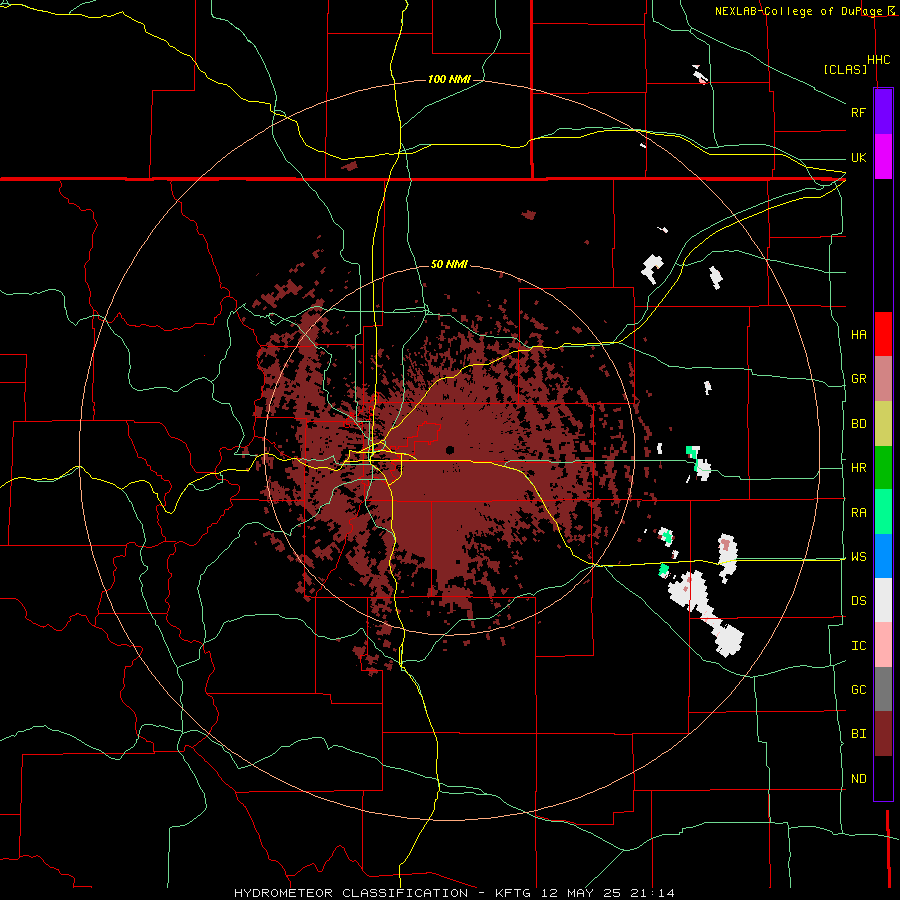Click the IC ice crystals pink swatch
Image resolution: width=900 pixels, height=900 pixels.
coord(883,645)
